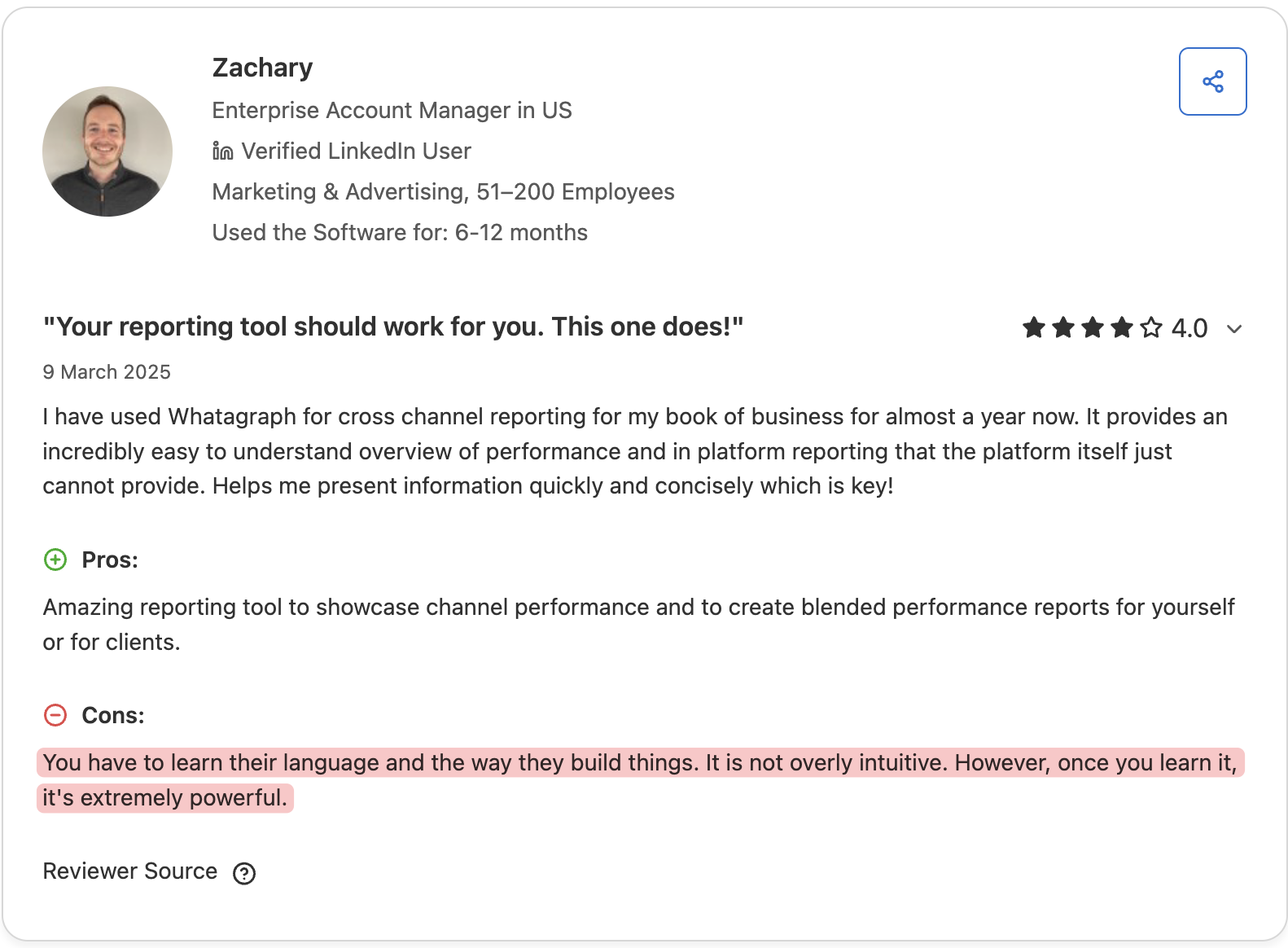Open Zachary's profile photo
Image resolution: width=1288 pixels, height=948 pixels.
pos(107,151)
